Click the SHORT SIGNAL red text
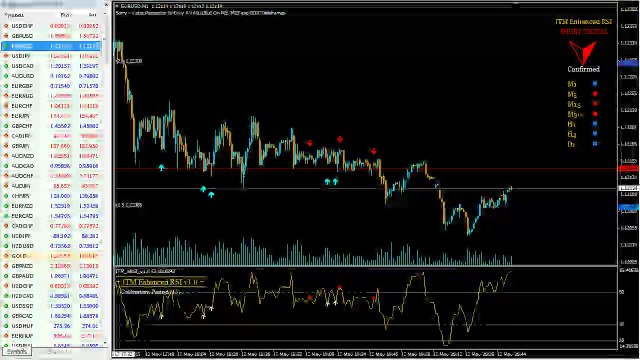The width and height of the screenshot is (640, 360). tap(584, 31)
